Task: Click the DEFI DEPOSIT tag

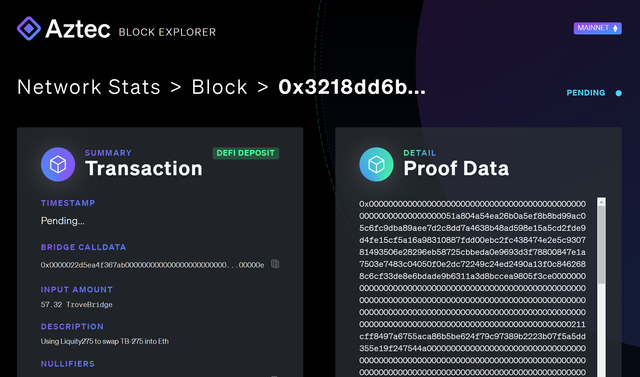Action: (246, 153)
